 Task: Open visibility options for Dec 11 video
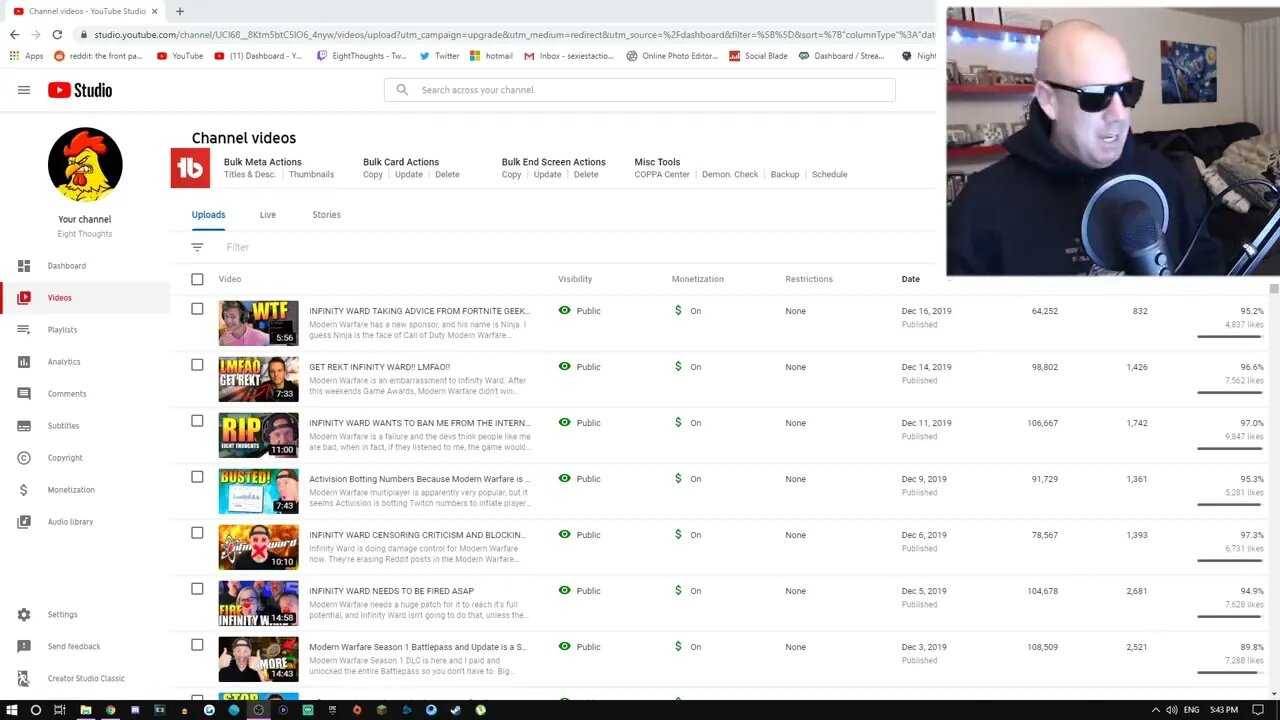pos(580,423)
